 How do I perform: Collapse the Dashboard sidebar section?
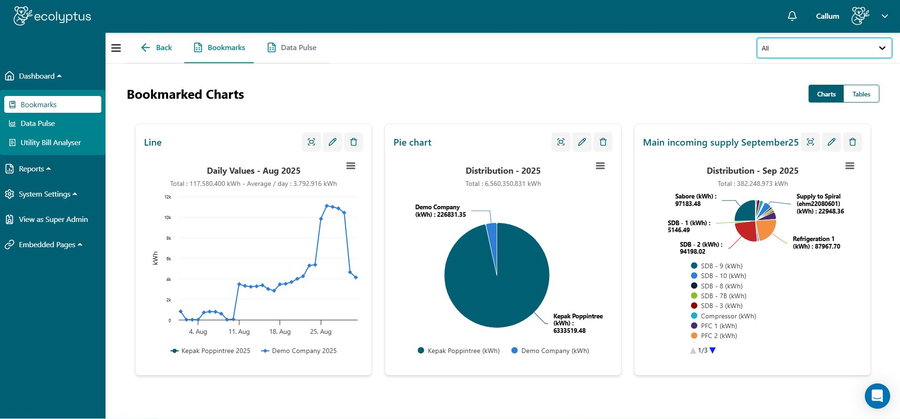tap(40, 76)
